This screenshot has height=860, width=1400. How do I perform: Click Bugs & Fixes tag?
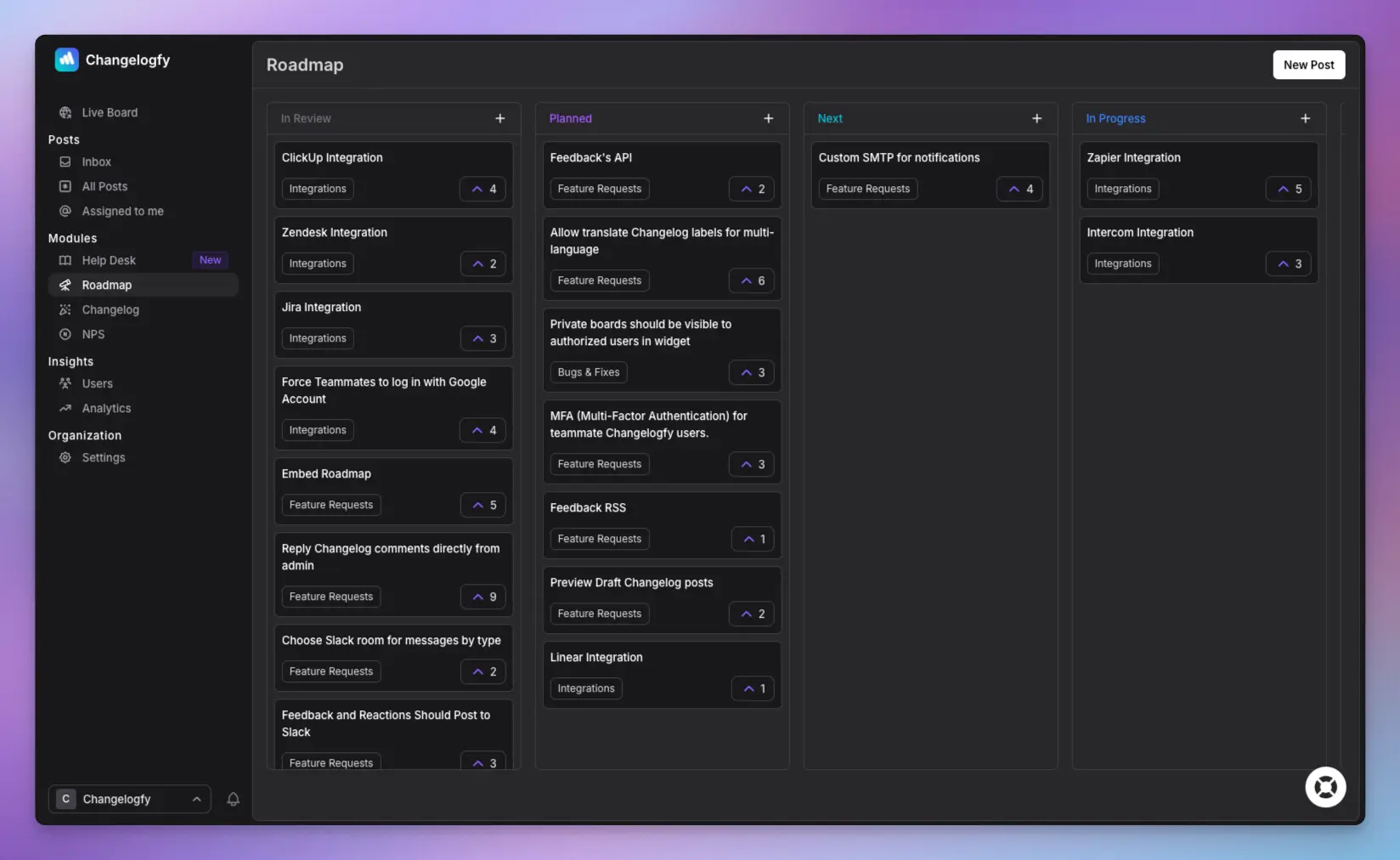coord(589,372)
